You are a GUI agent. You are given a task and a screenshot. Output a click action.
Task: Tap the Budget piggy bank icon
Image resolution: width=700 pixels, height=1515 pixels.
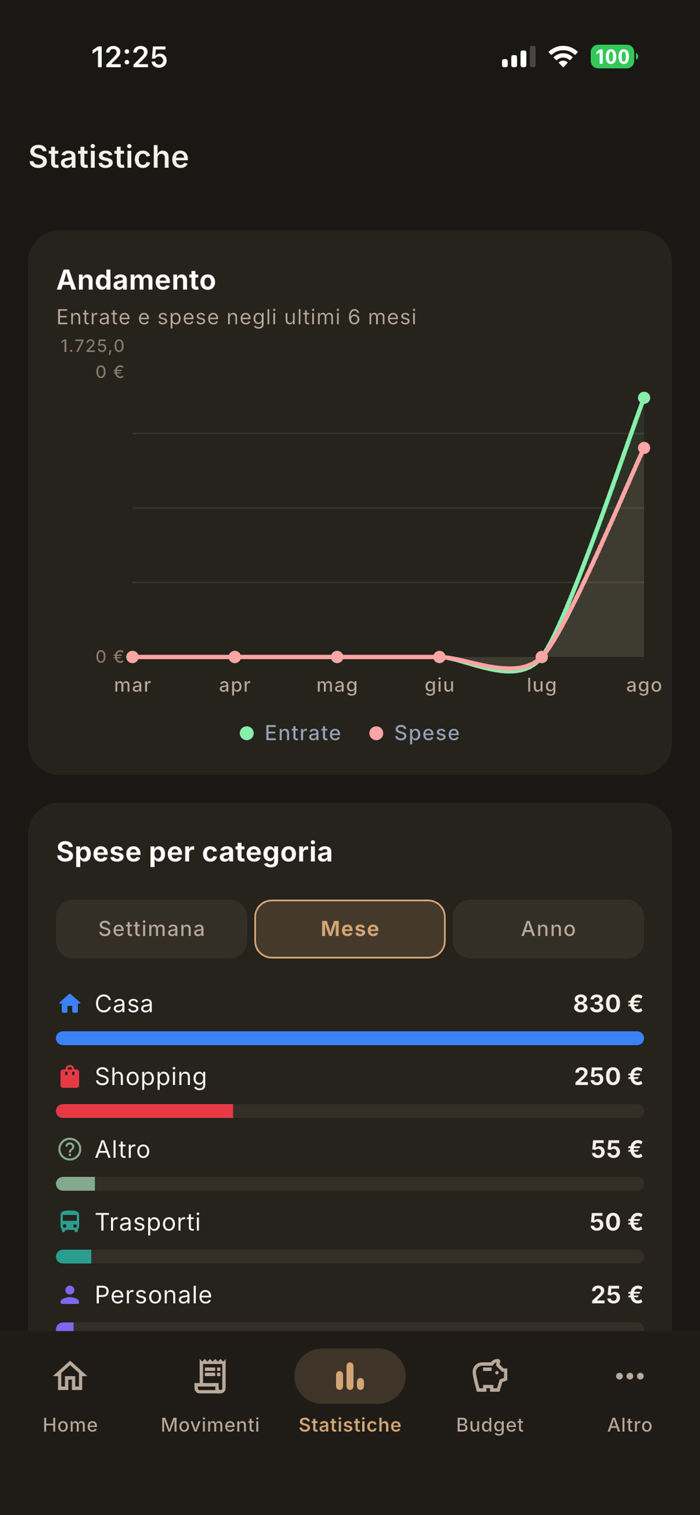(x=490, y=1376)
